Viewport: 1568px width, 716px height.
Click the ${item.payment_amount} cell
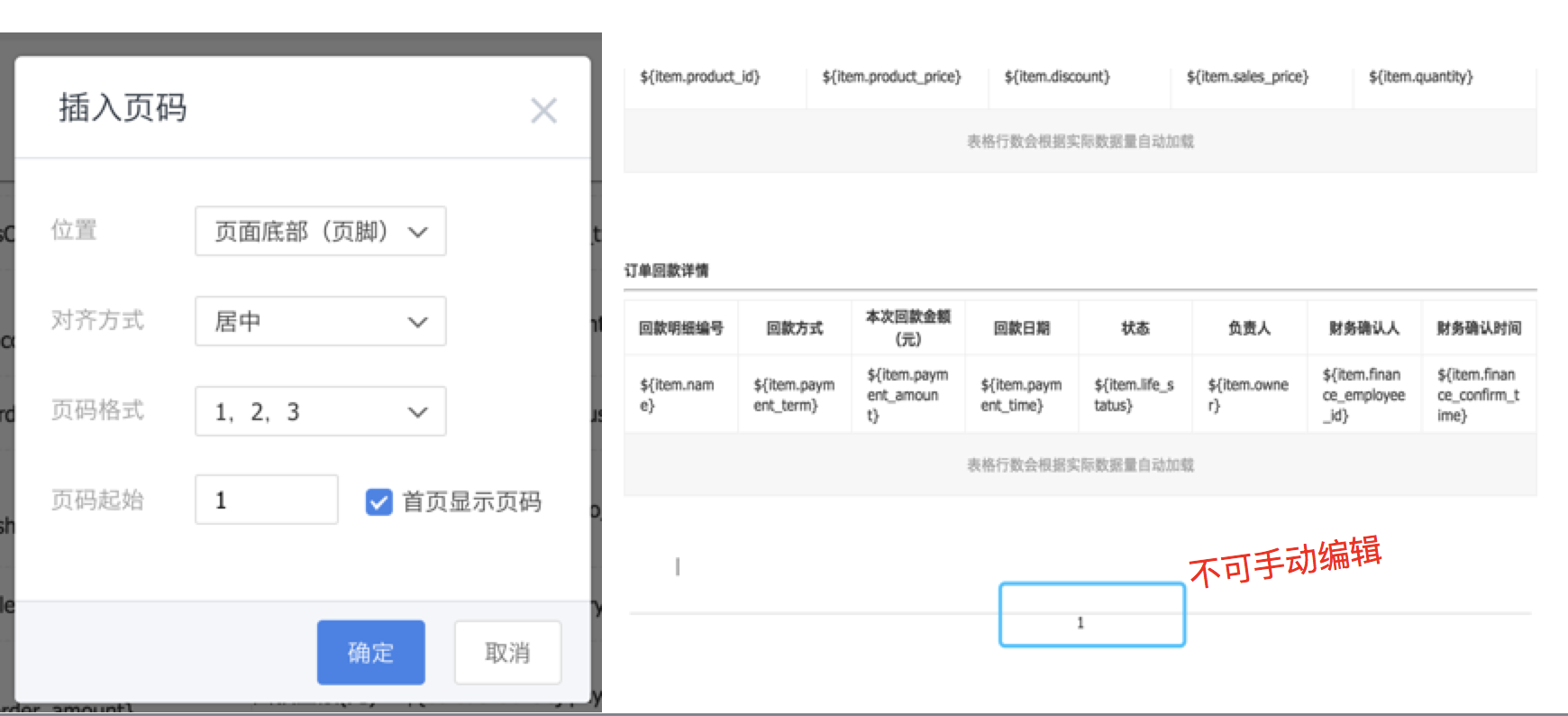click(x=908, y=395)
